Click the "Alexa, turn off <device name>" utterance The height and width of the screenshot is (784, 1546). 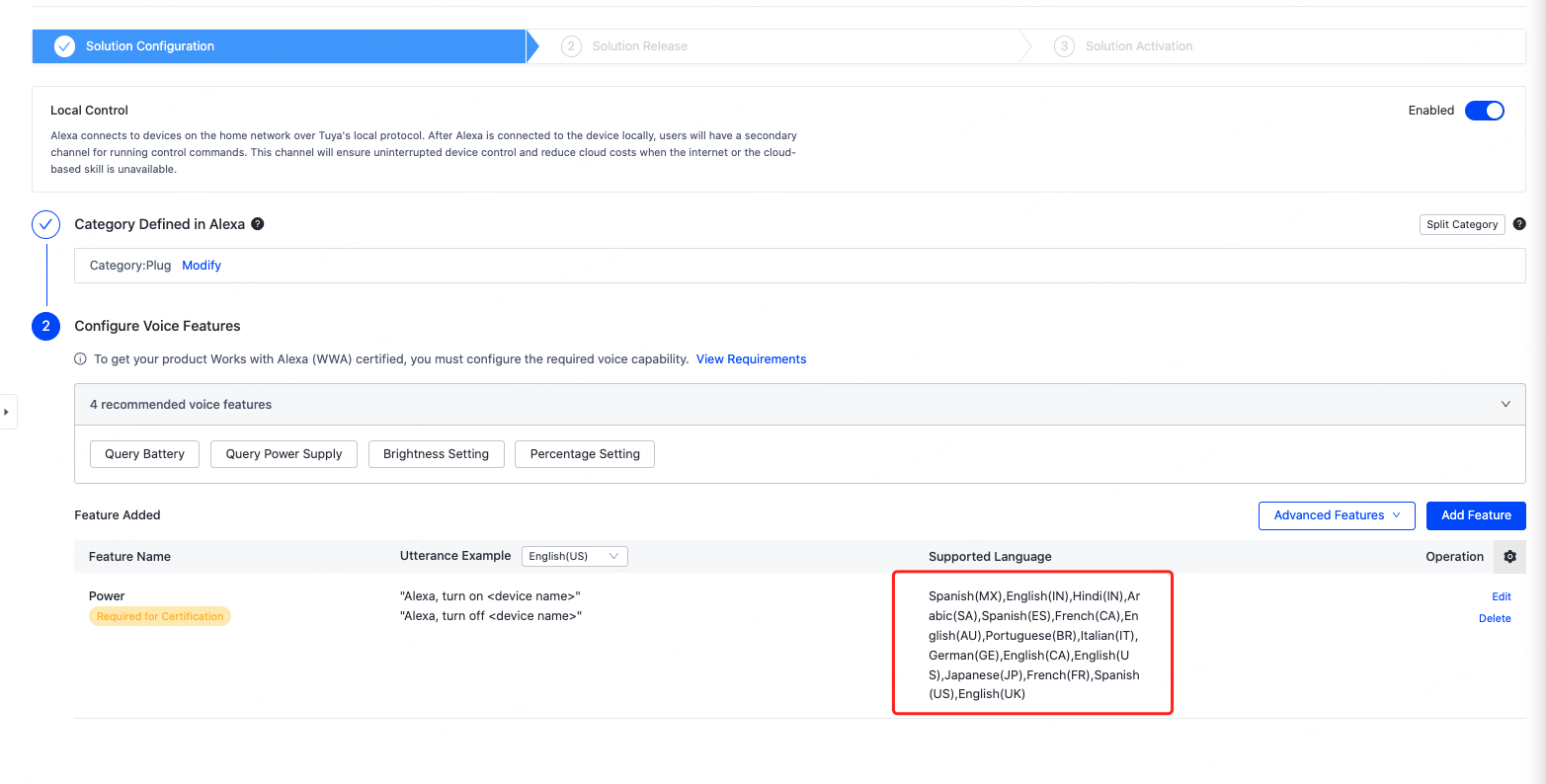(x=491, y=616)
